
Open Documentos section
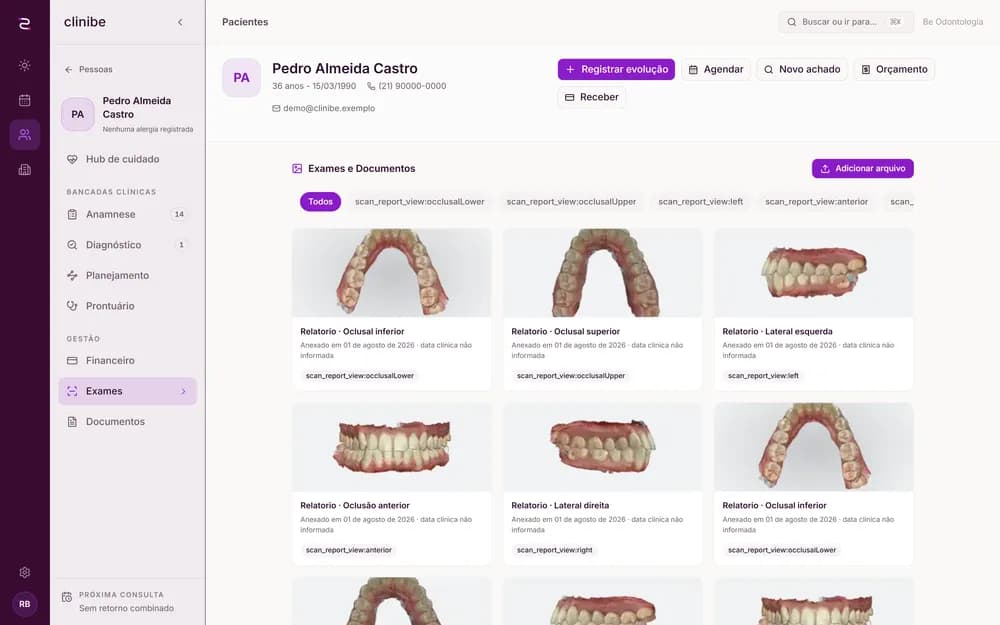coord(127,422)
